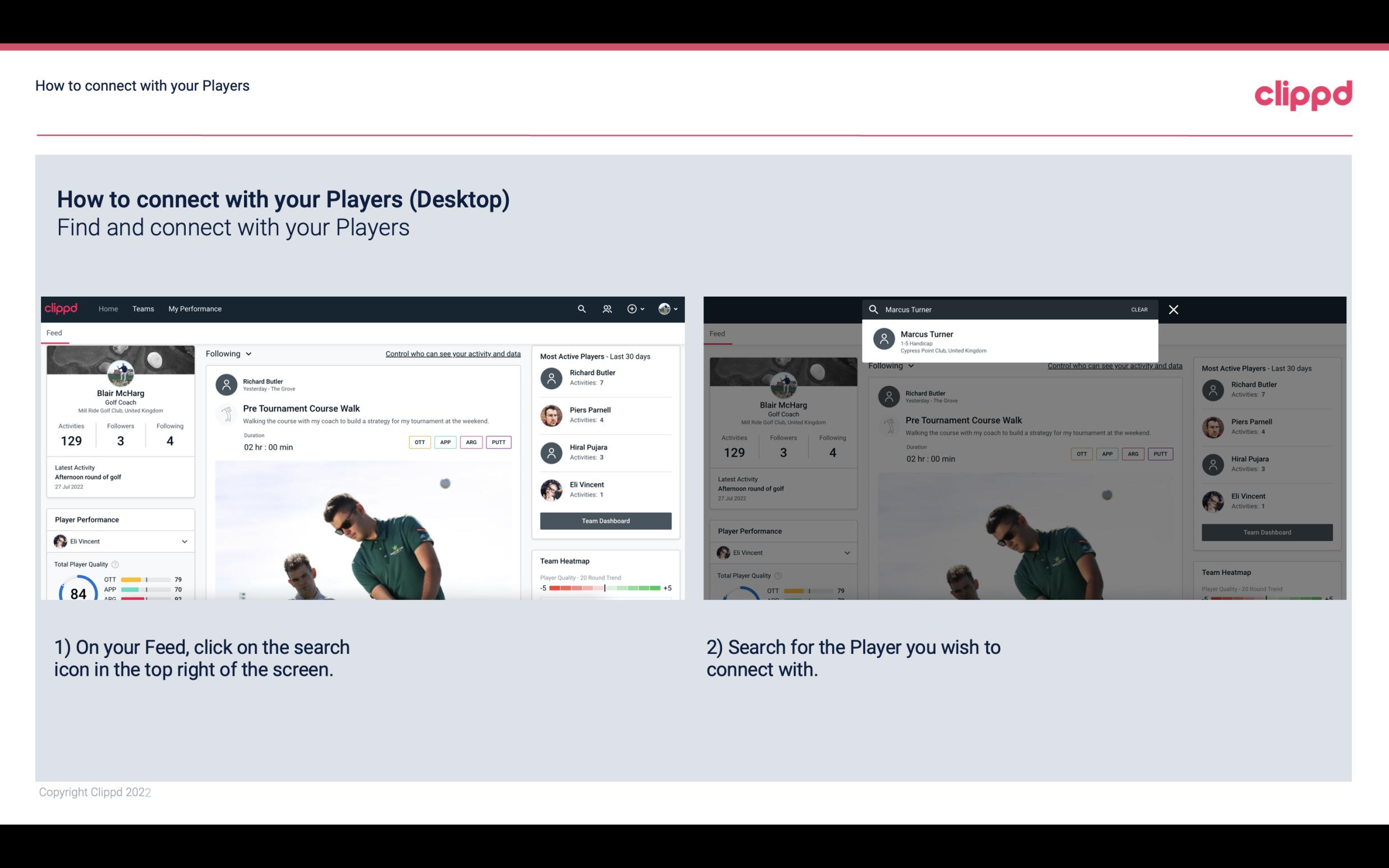Click the PUTT performance tag icon
Image resolution: width=1389 pixels, height=868 pixels.
(498, 442)
